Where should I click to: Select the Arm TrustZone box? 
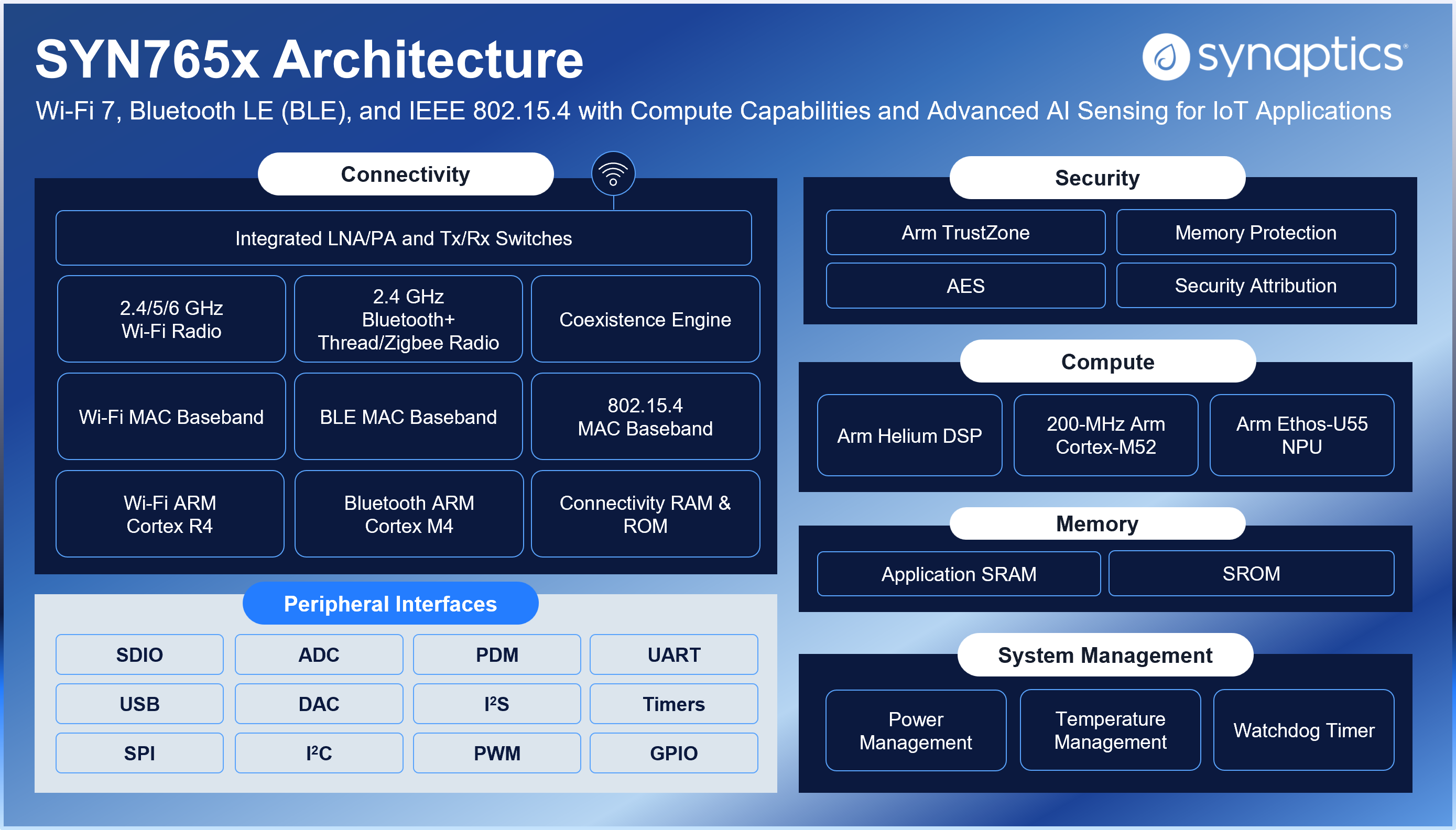pos(965,233)
